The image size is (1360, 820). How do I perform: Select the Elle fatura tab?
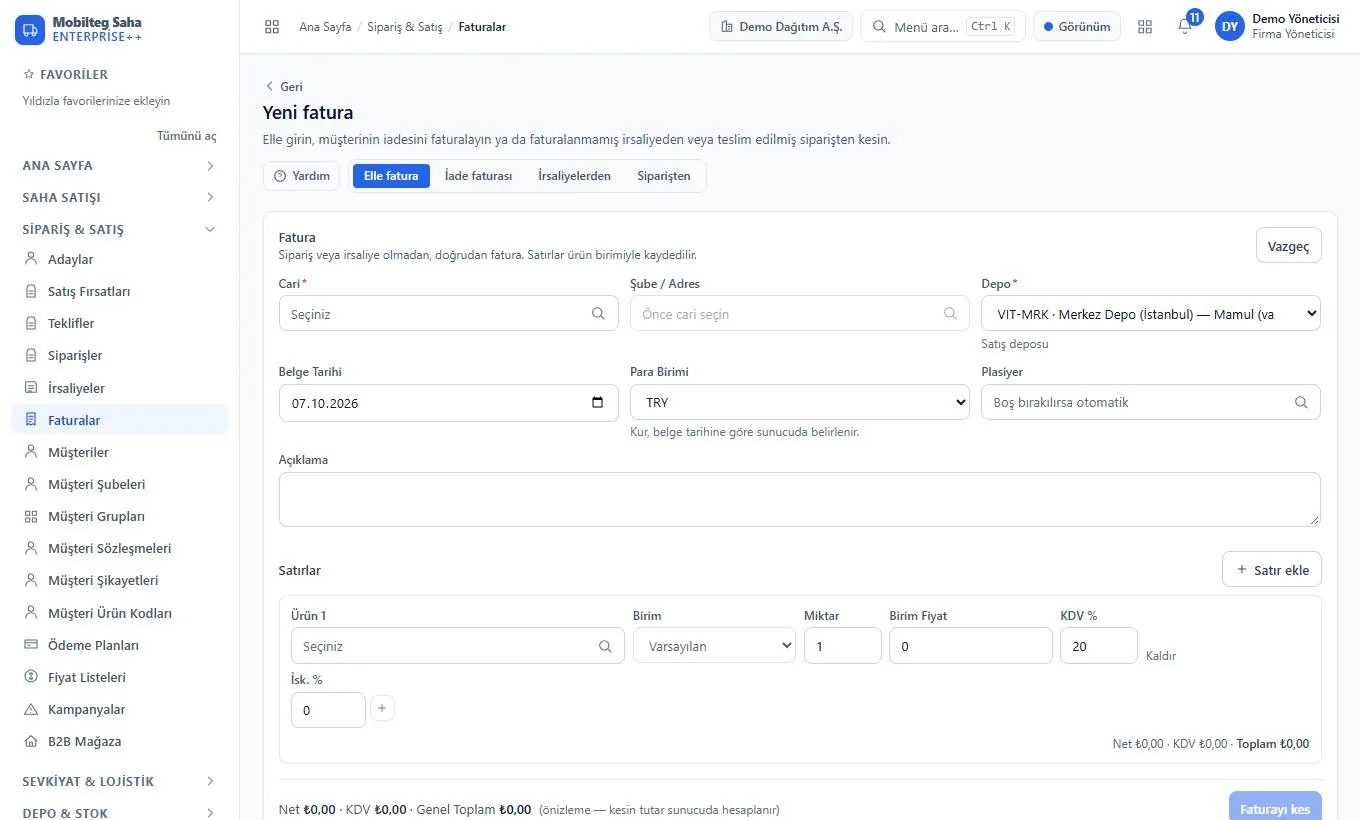[391, 176]
